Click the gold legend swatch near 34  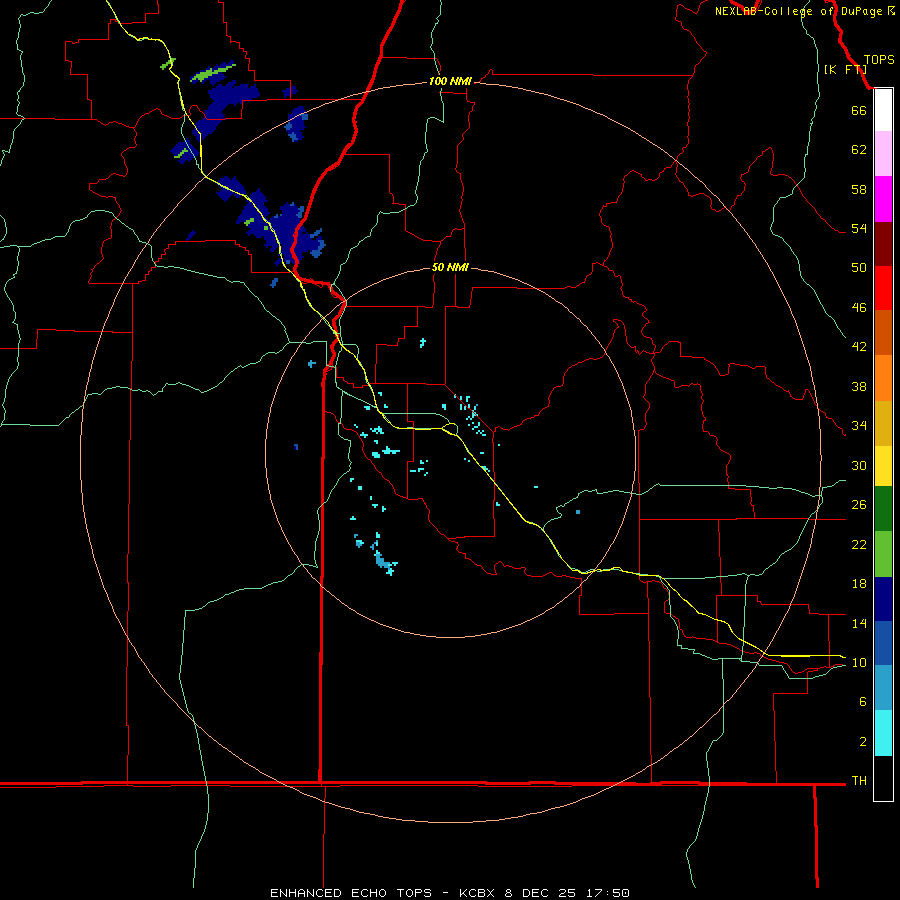[883, 423]
